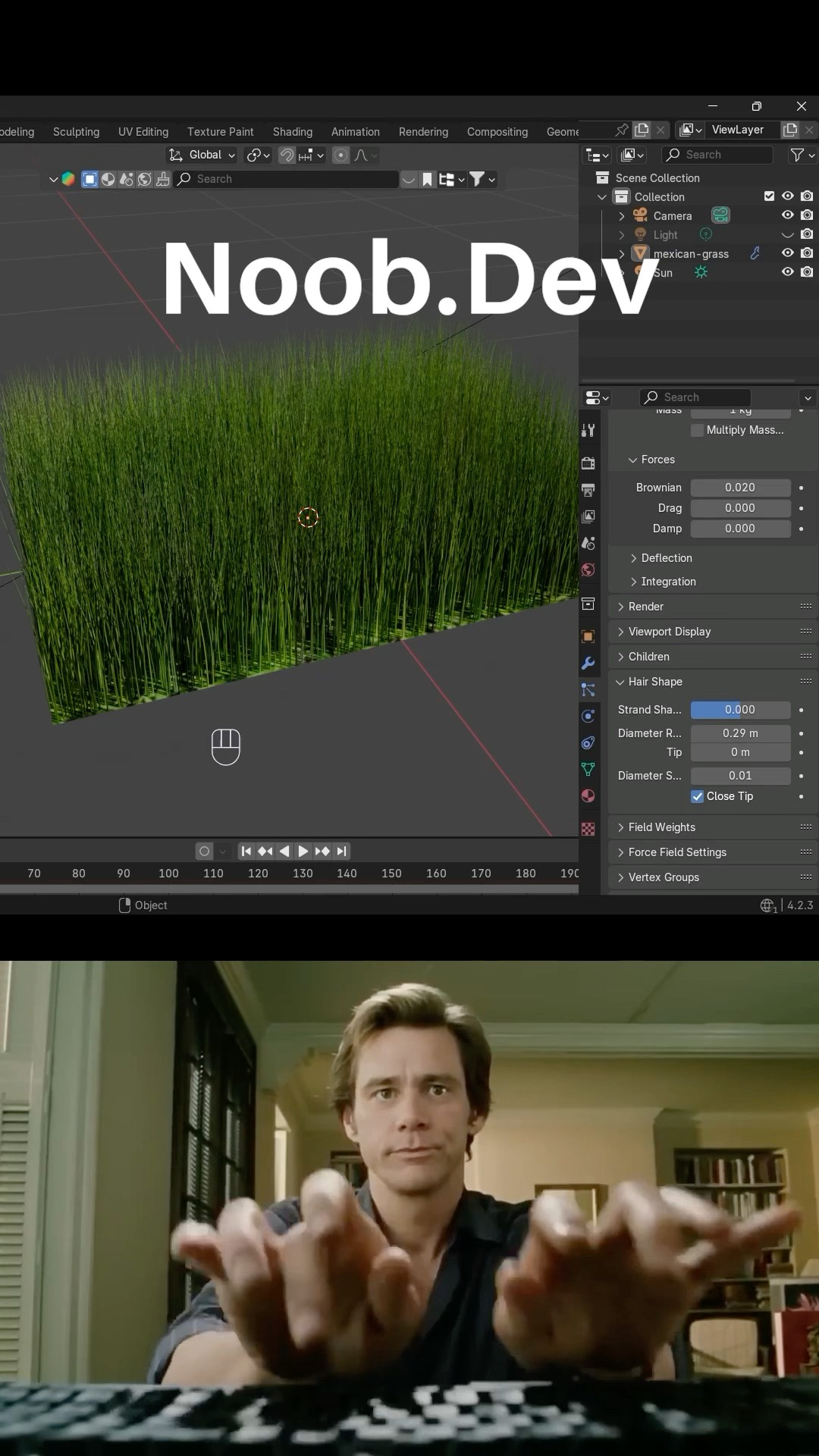Image resolution: width=819 pixels, height=1456 pixels.
Task: Play the animation forward
Action: [x=303, y=851]
